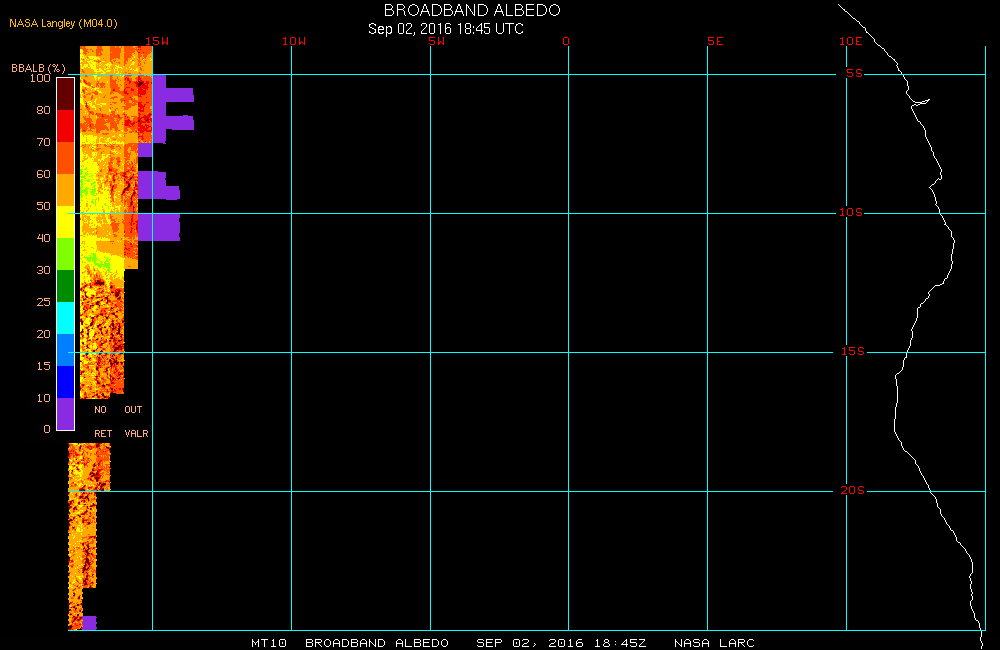The width and height of the screenshot is (1000, 650).
Task: Click the 'NASA Langley (M04.0)' label
Action: click(x=63, y=24)
